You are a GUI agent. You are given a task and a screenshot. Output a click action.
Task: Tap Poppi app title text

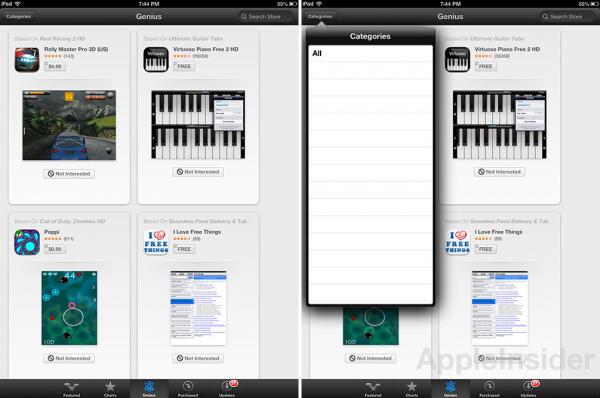(52, 232)
